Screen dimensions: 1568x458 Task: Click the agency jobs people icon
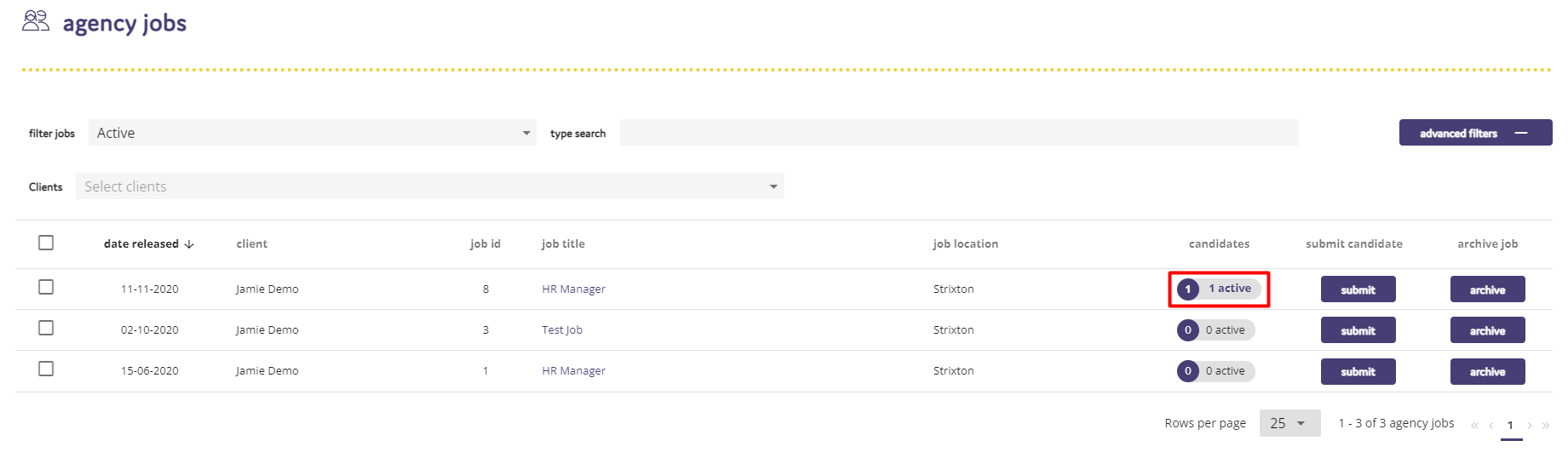tap(36, 20)
